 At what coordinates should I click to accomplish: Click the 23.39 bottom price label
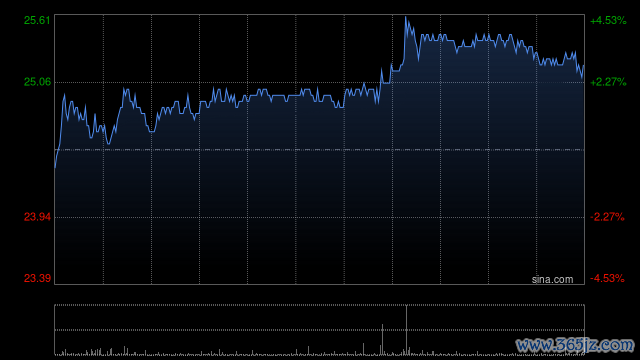37,278
